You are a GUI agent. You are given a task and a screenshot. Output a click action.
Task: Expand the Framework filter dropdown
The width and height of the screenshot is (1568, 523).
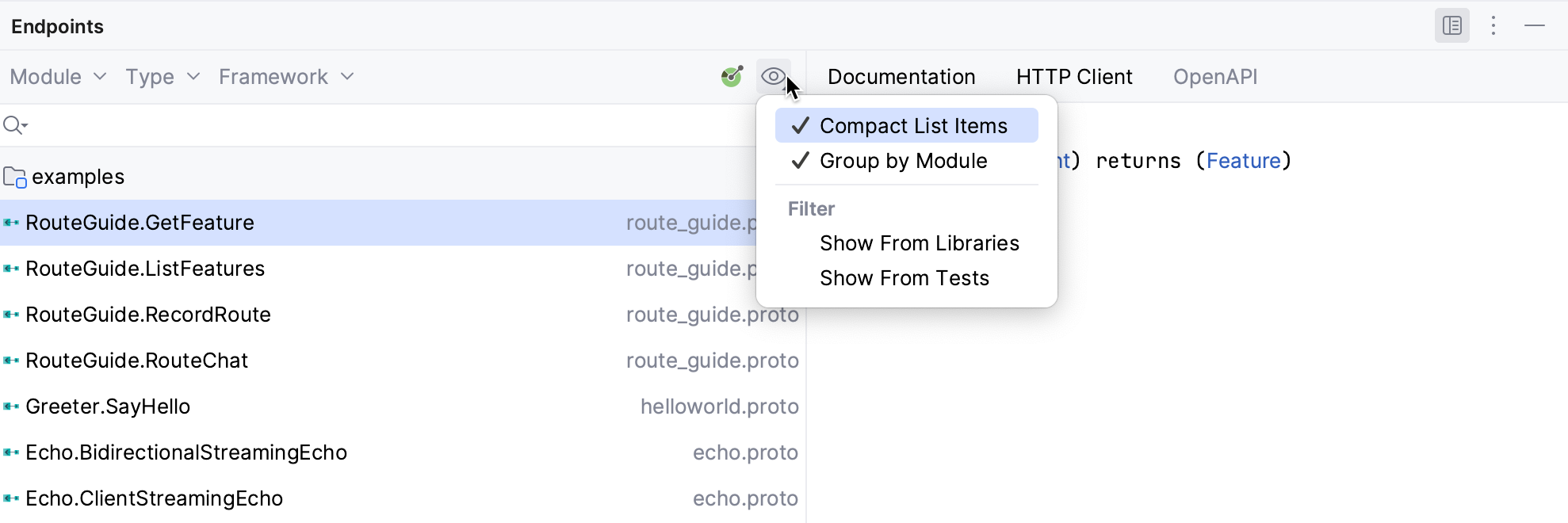[286, 77]
